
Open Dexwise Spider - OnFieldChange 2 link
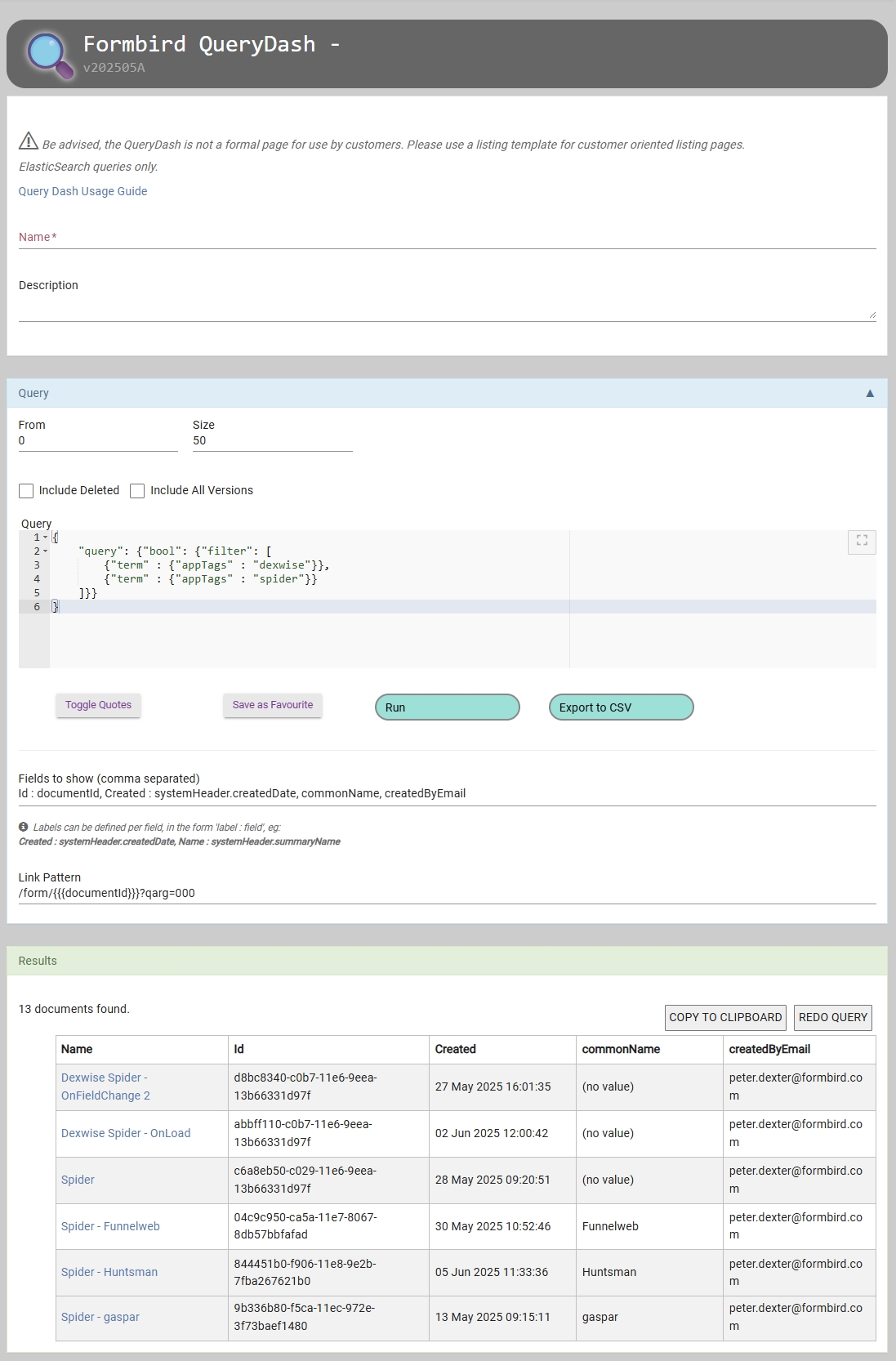pos(105,1087)
